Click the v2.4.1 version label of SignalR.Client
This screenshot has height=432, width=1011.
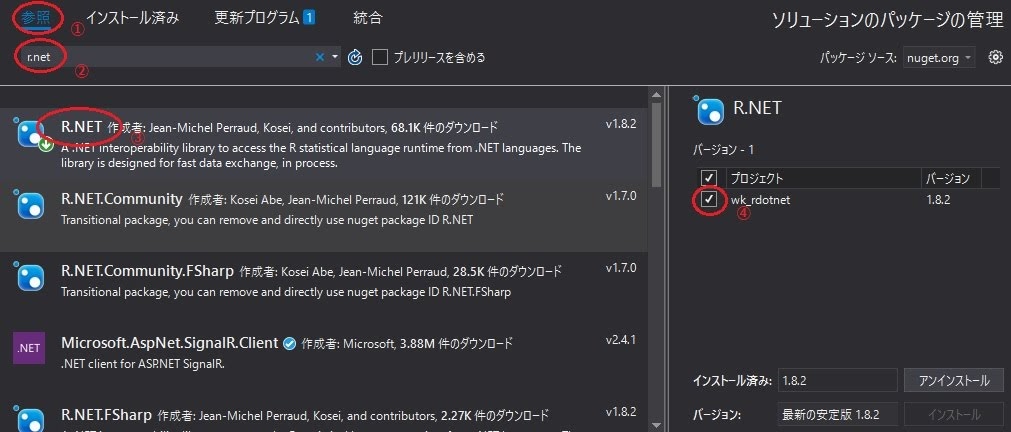coord(621,339)
